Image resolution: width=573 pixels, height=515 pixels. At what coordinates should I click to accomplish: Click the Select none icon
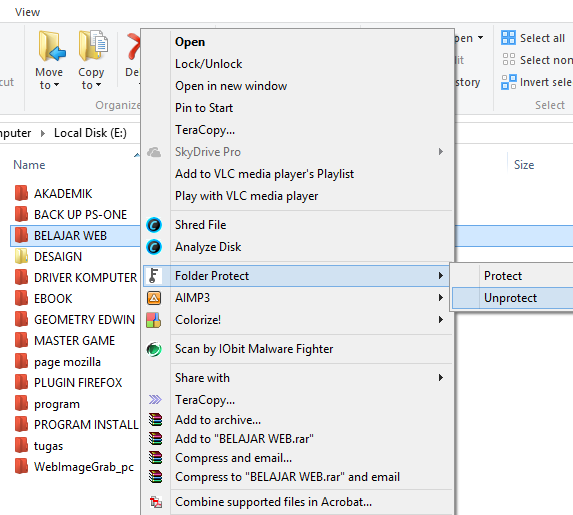click(x=508, y=60)
